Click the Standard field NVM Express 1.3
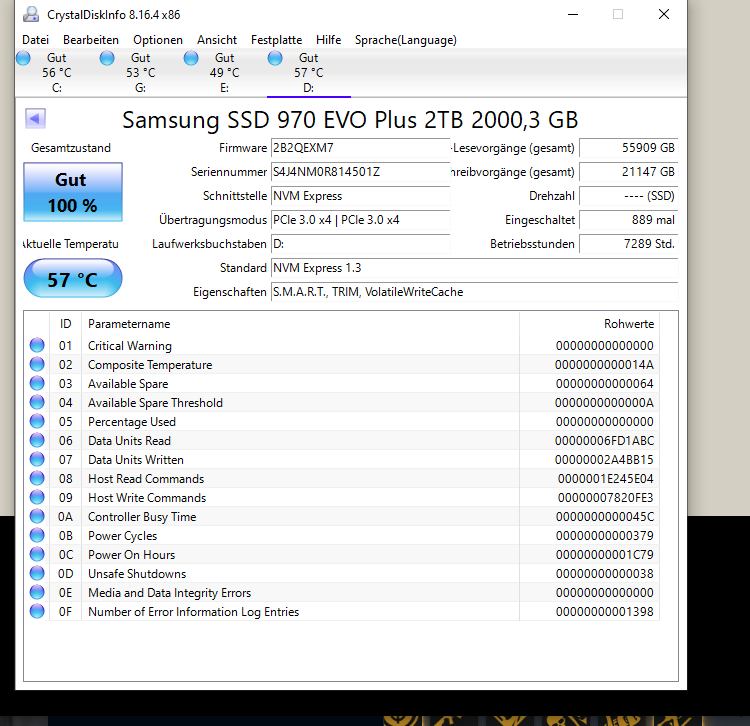750x726 pixels. click(474, 268)
